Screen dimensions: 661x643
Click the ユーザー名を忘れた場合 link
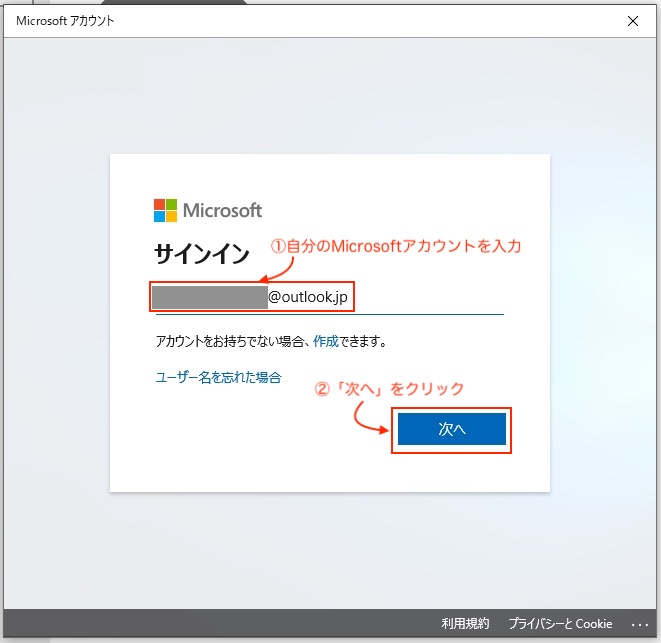218,377
